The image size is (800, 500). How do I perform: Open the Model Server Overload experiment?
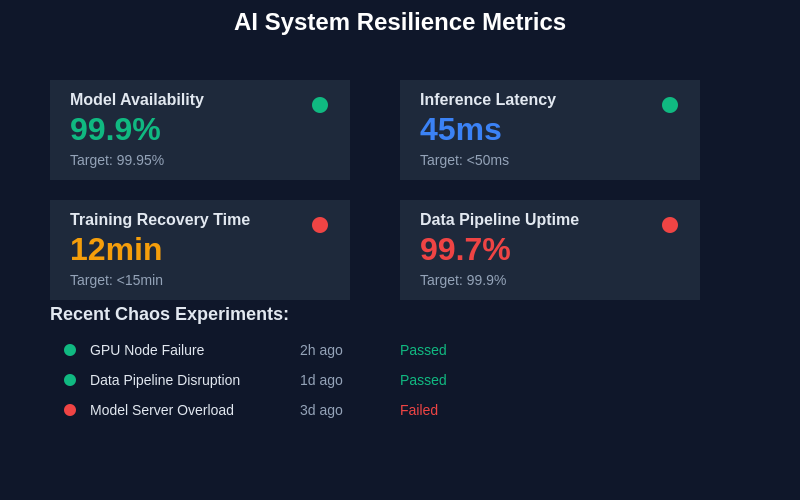[x=162, y=410]
